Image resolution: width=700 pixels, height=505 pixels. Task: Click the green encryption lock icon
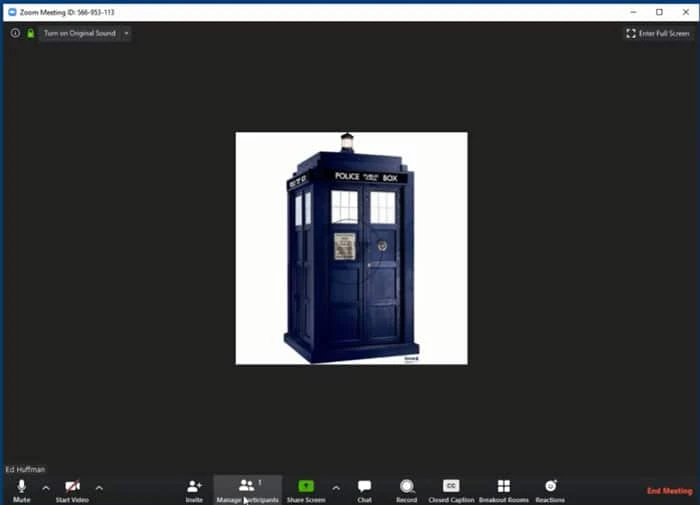coord(30,33)
